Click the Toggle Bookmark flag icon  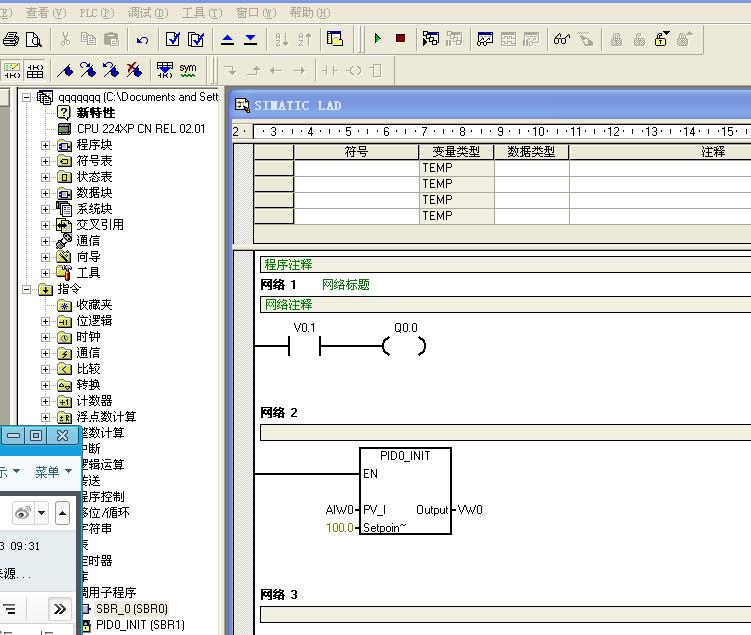(x=65, y=71)
